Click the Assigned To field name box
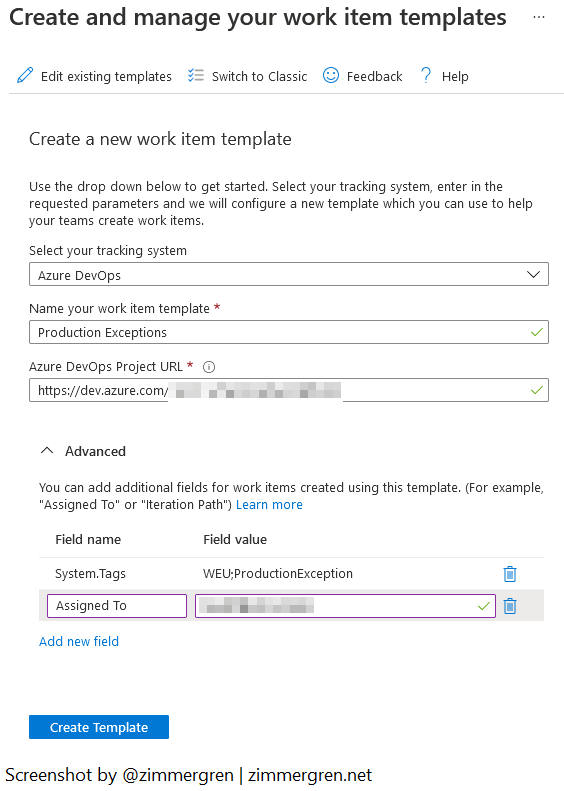Viewport: 564px width, 791px height. pyautogui.click(x=117, y=606)
